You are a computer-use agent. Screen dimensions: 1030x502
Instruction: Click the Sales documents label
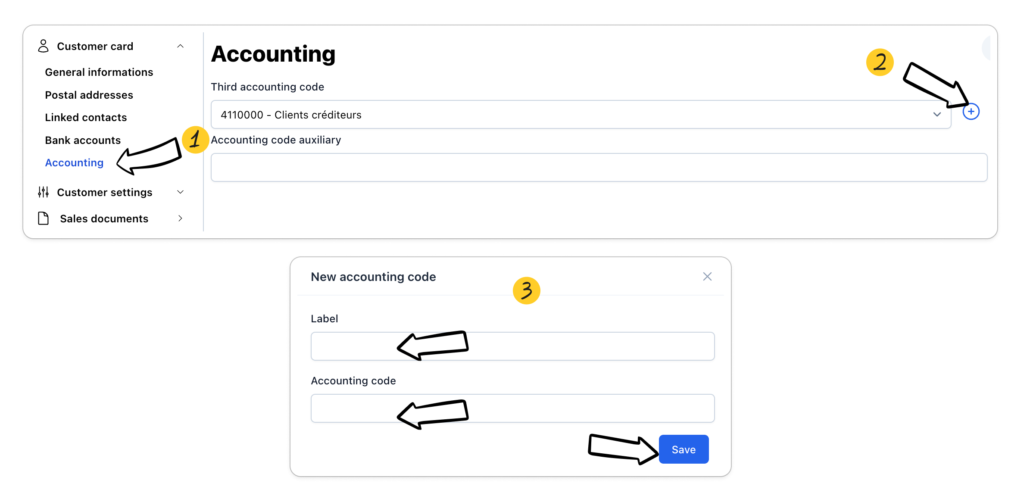coord(104,218)
